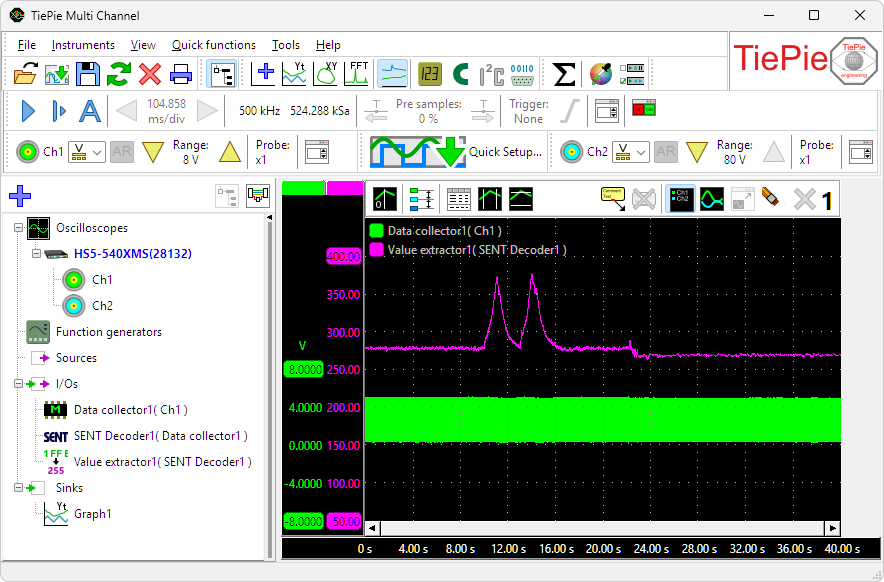The image size is (884, 582).
Task: Open the Instruments menu
Action: [x=83, y=45]
